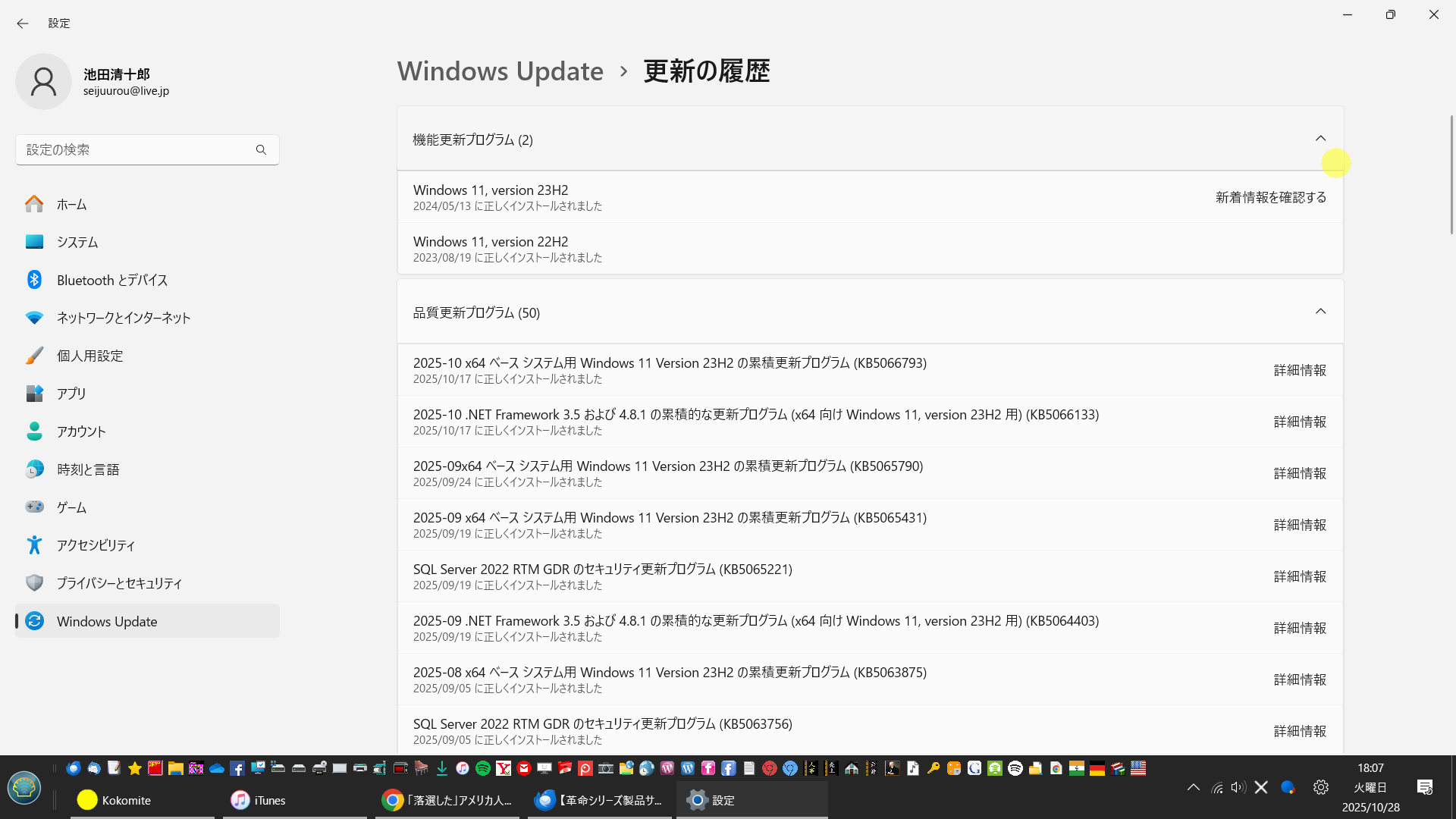Click the Windows Update breadcrumb link

[500, 71]
